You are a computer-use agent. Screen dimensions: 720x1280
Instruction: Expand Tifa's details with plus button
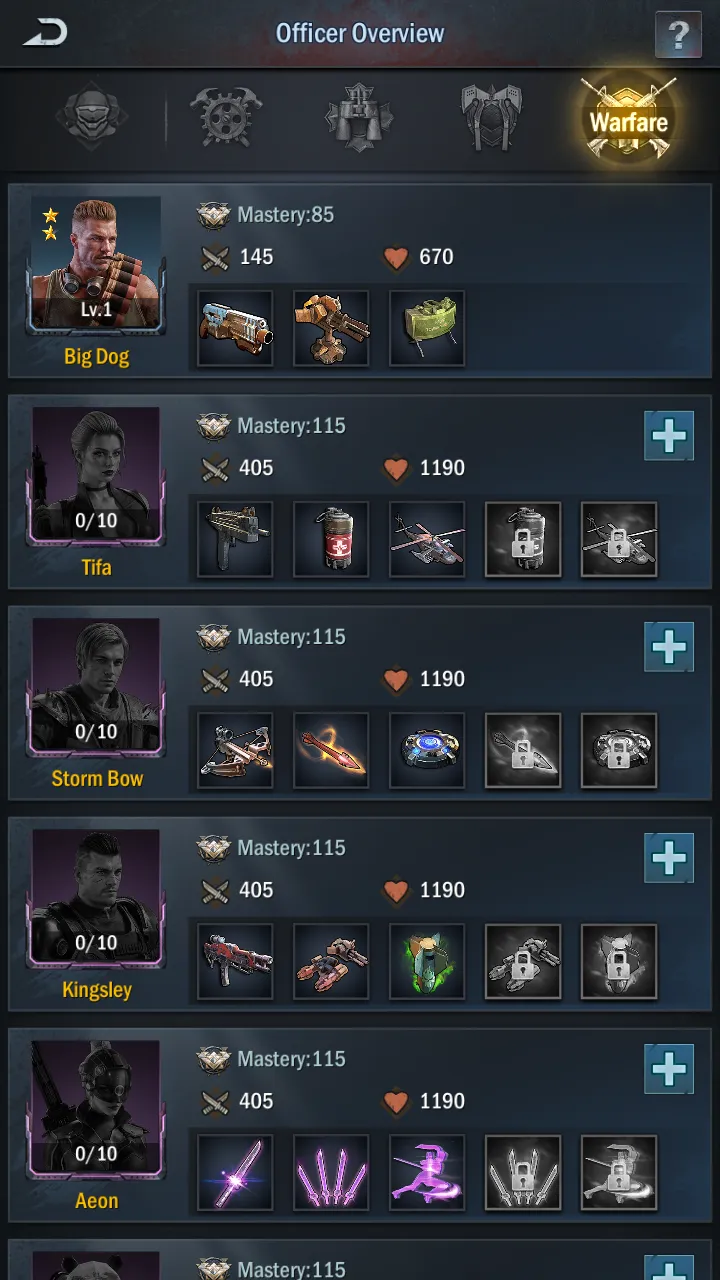[x=669, y=436]
